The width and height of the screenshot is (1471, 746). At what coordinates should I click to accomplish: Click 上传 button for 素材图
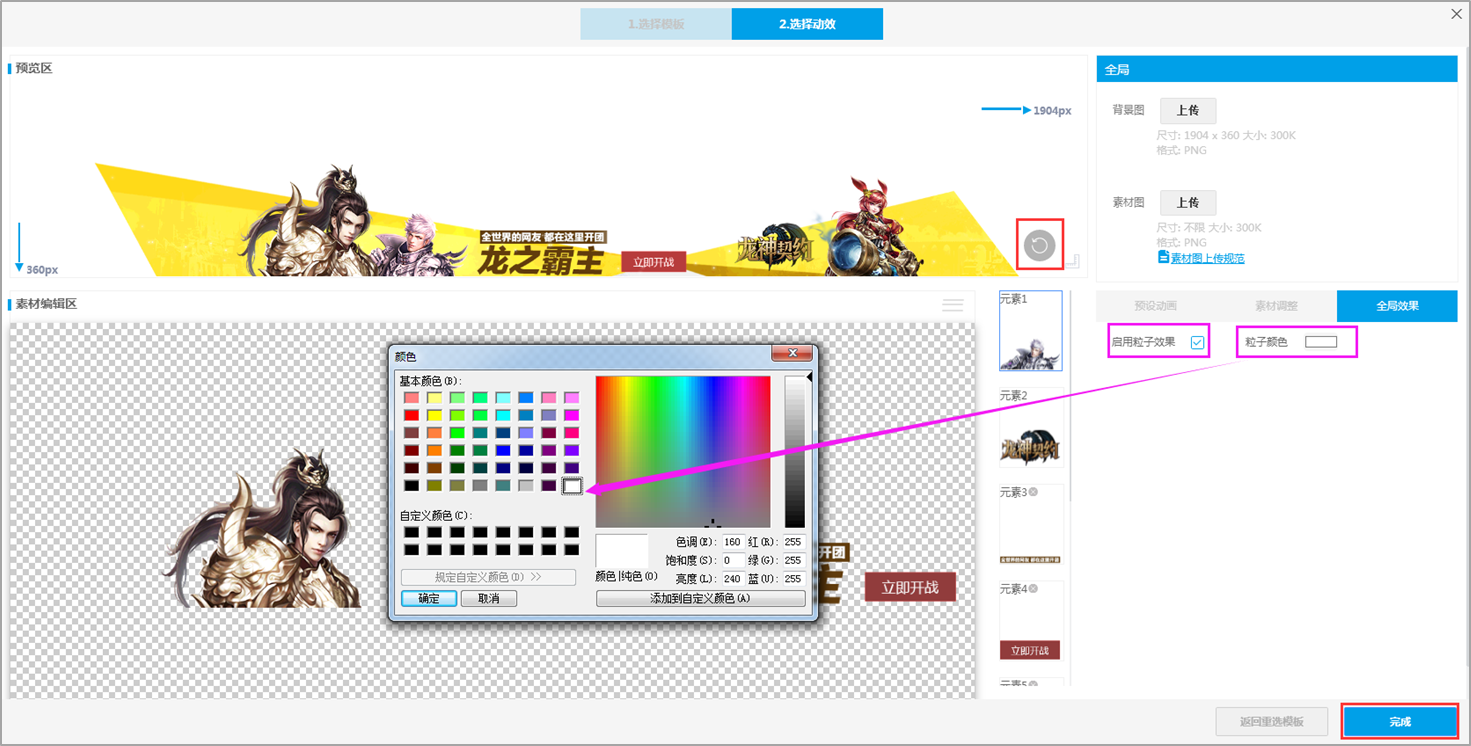click(1187, 203)
